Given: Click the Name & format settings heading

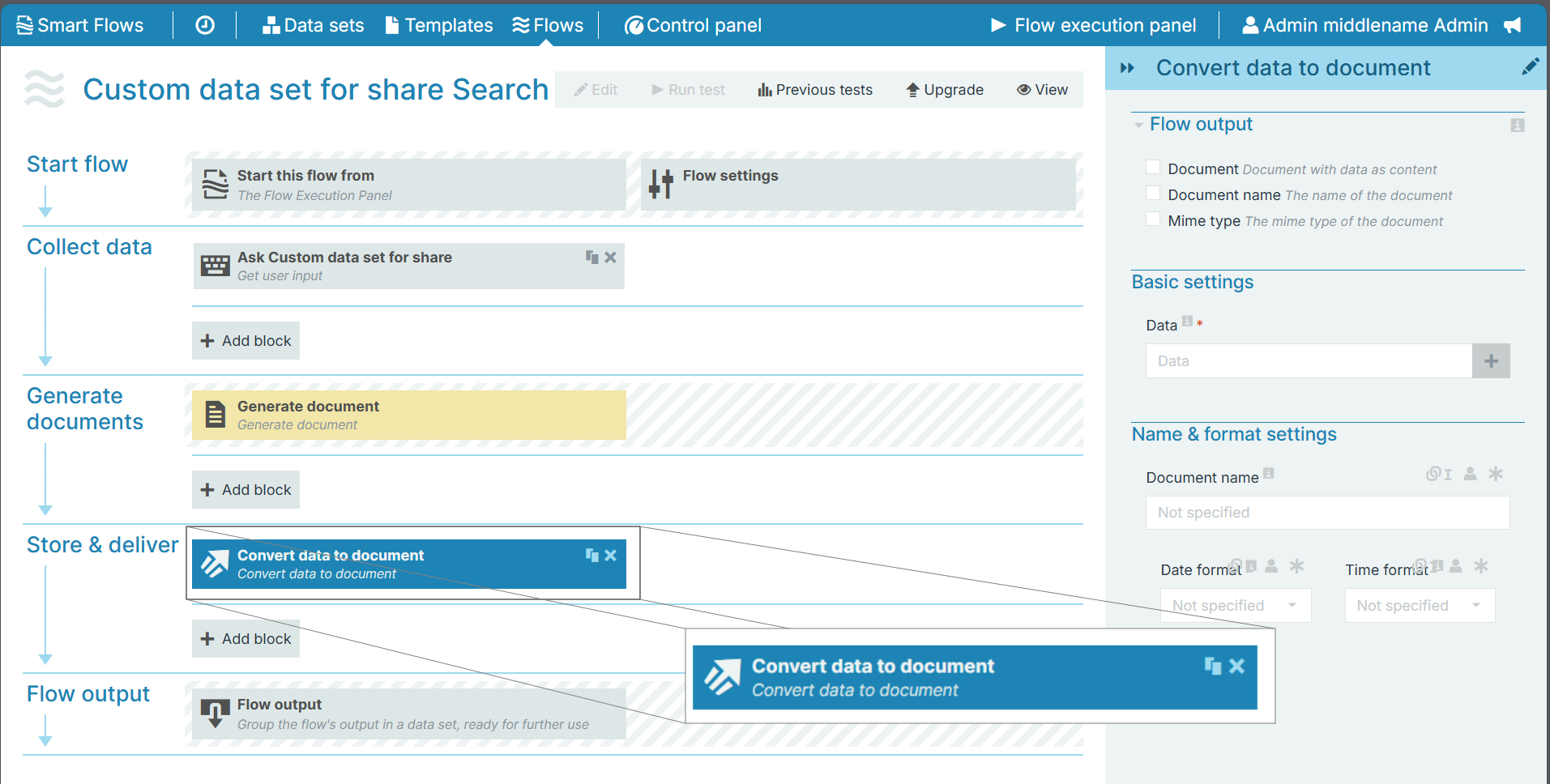Looking at the screenshot, I should pos(1234,434).
